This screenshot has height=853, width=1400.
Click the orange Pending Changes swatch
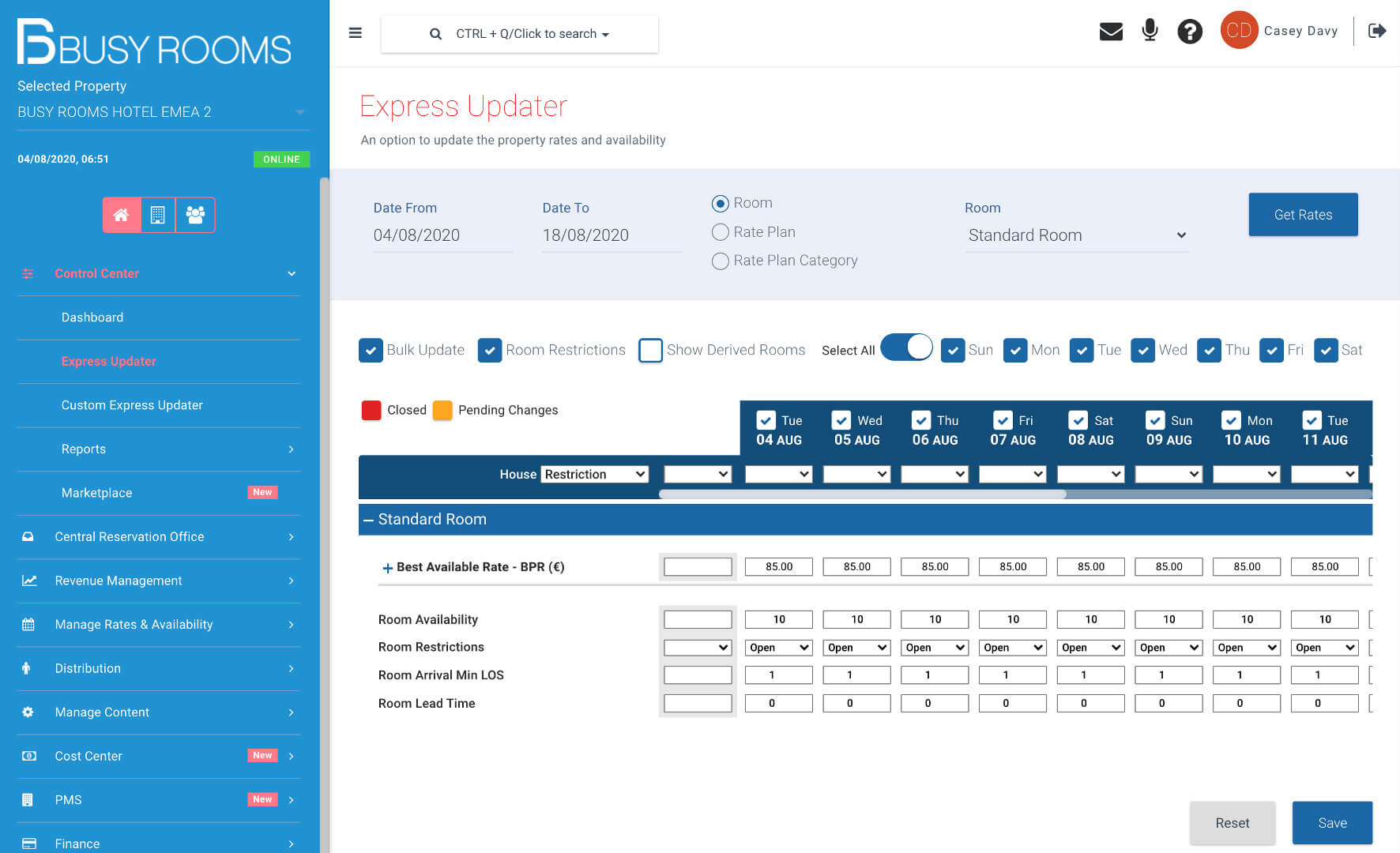tap(442, 410)
